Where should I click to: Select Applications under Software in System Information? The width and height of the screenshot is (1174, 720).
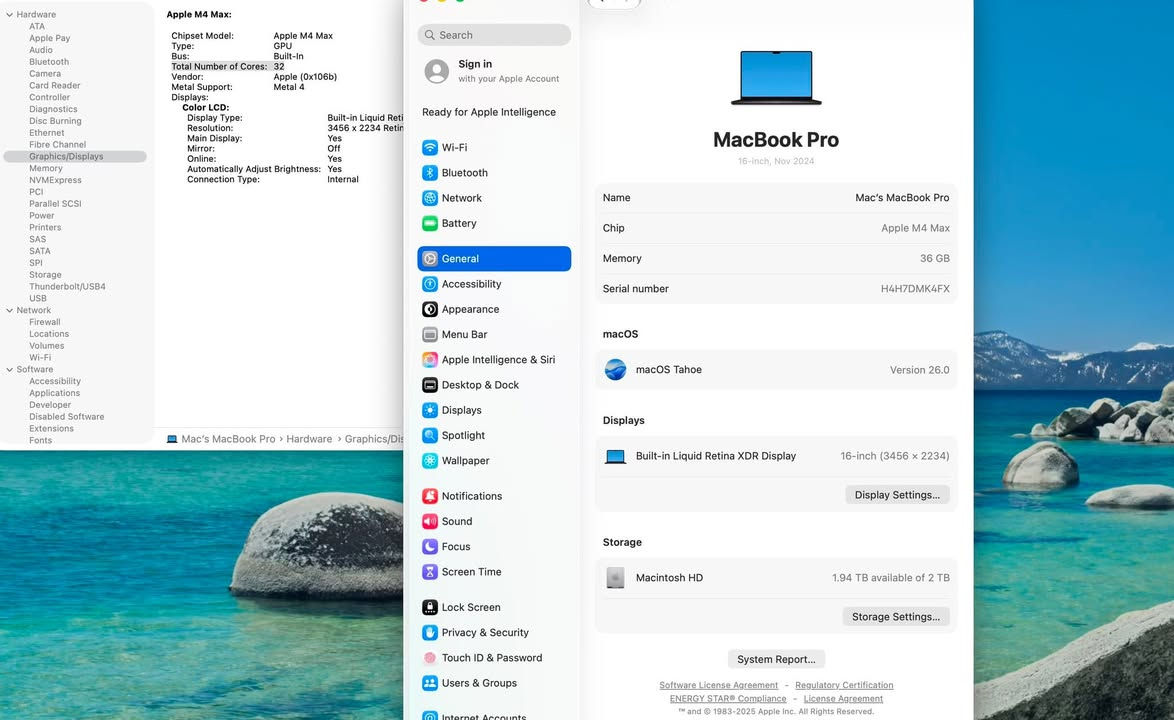pyautogui.click(x=55, y=394)
